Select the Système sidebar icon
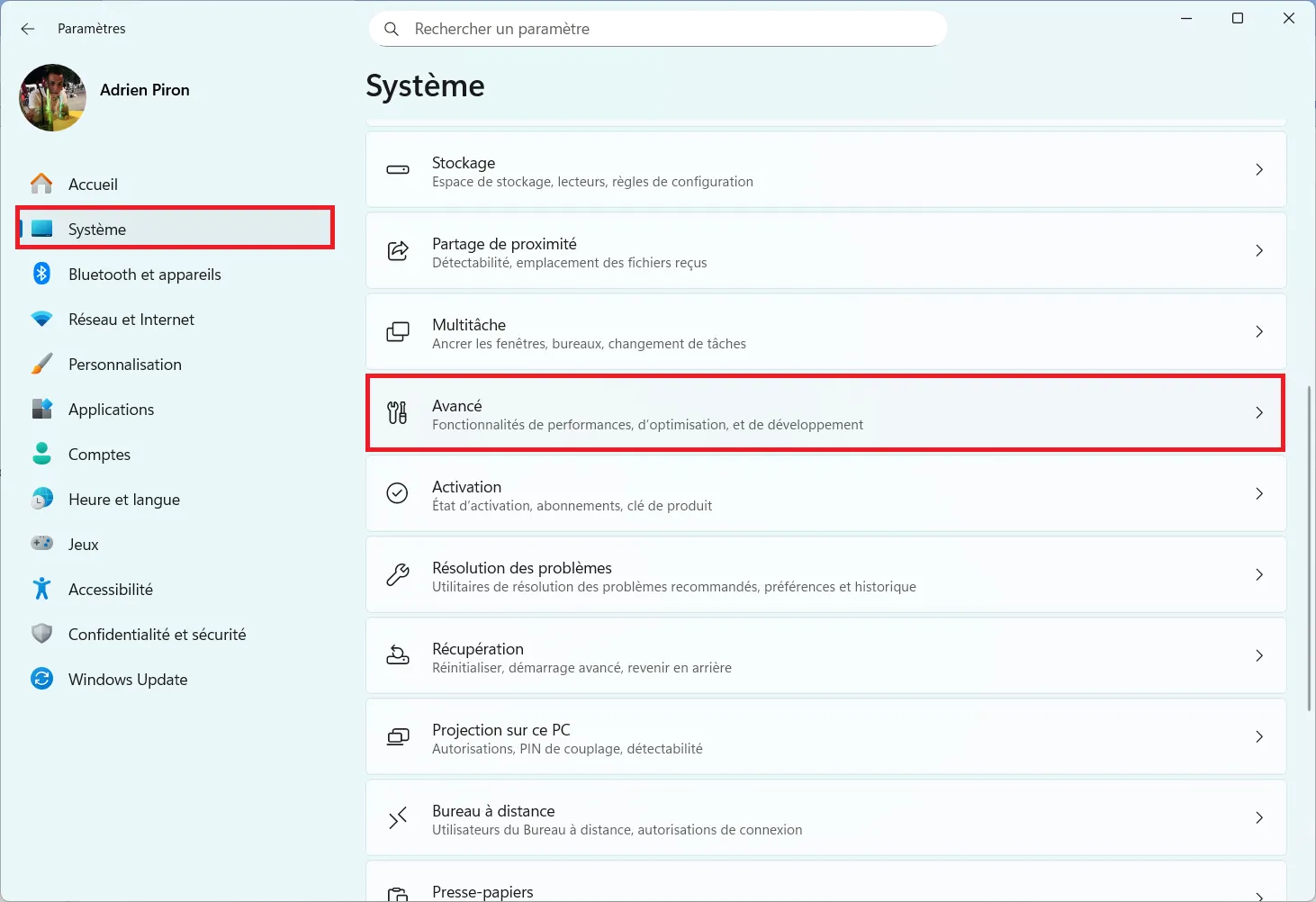1316x902 pixels. [x=42, y=229]
